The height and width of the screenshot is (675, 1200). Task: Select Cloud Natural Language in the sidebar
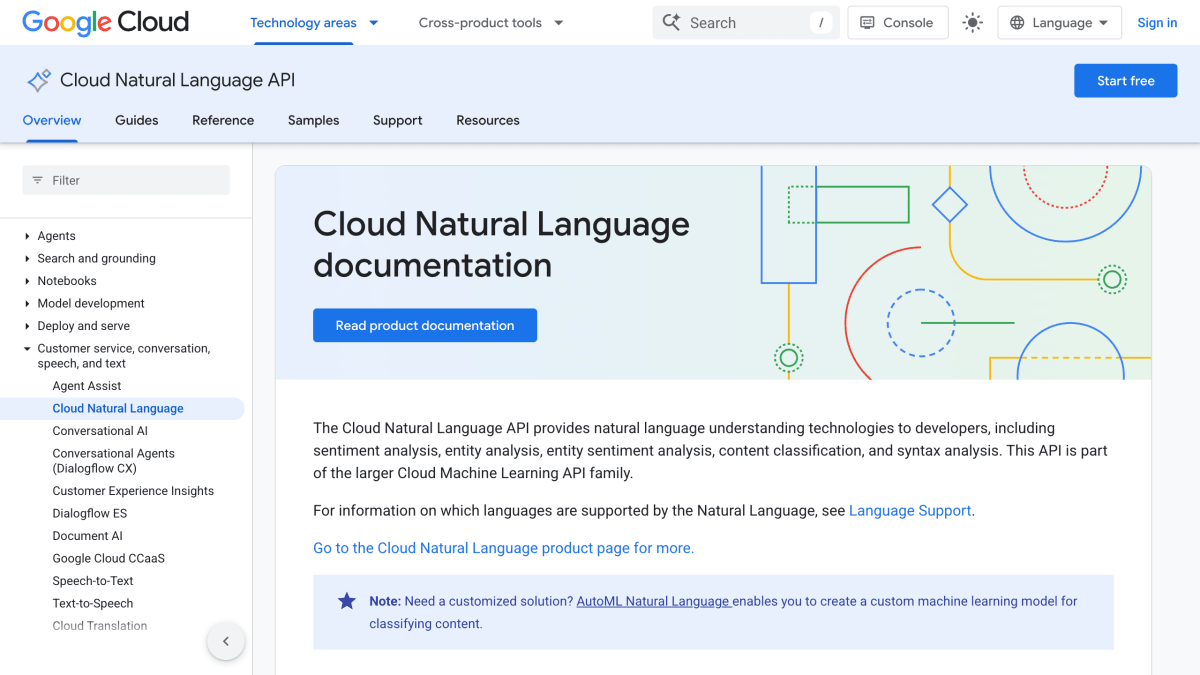click(x=118, y=408)
